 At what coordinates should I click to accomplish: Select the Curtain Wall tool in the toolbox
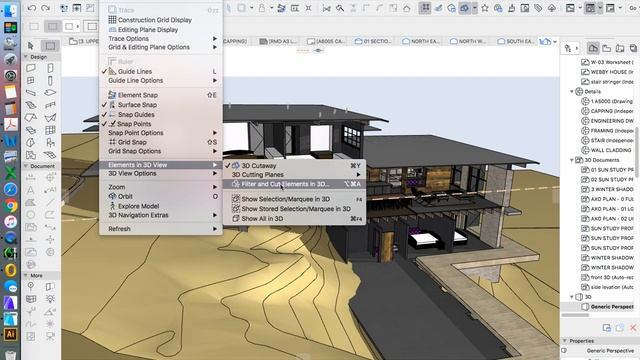[x=50, y=130]
